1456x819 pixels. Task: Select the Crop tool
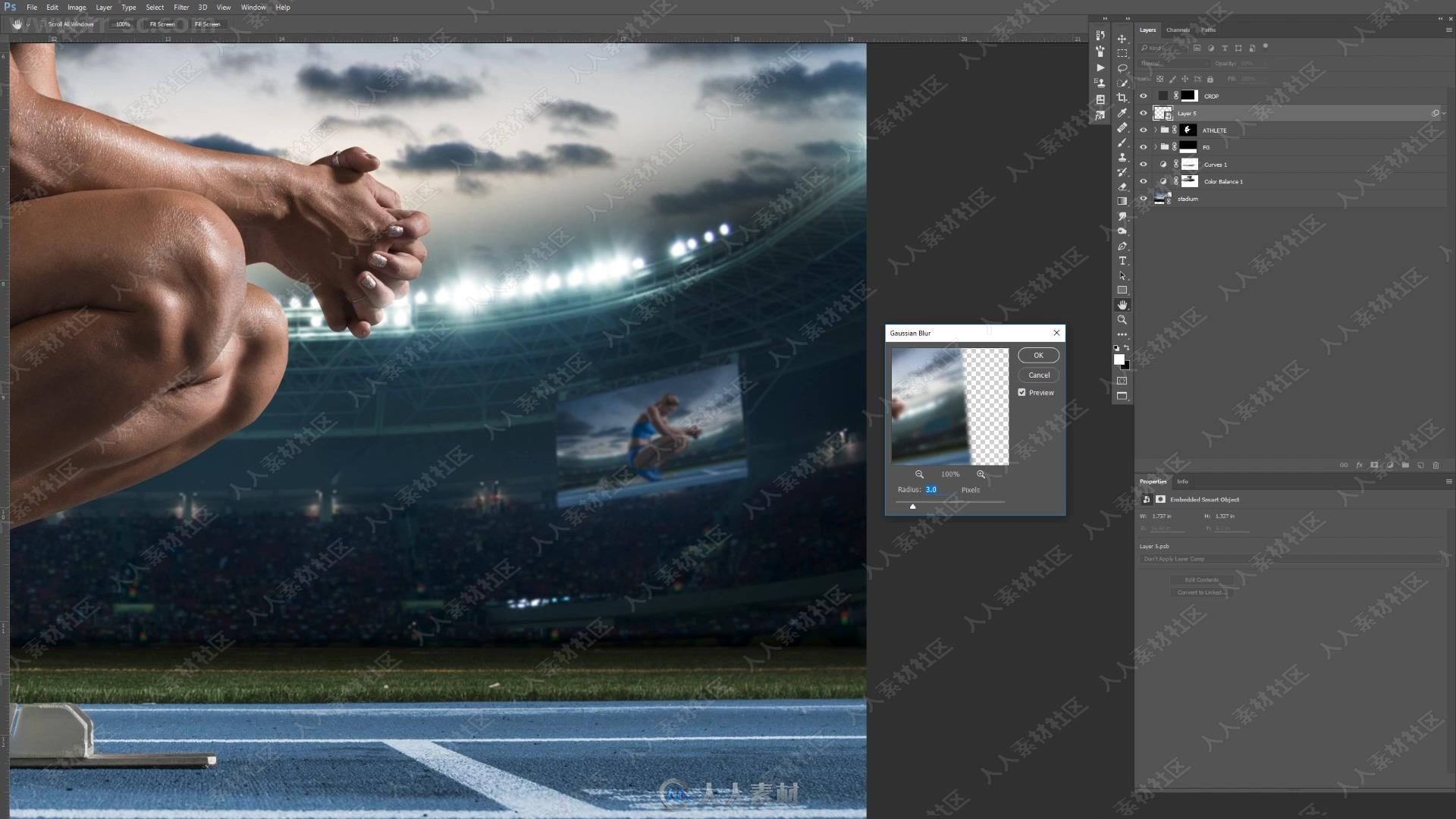pos(1122,98)
